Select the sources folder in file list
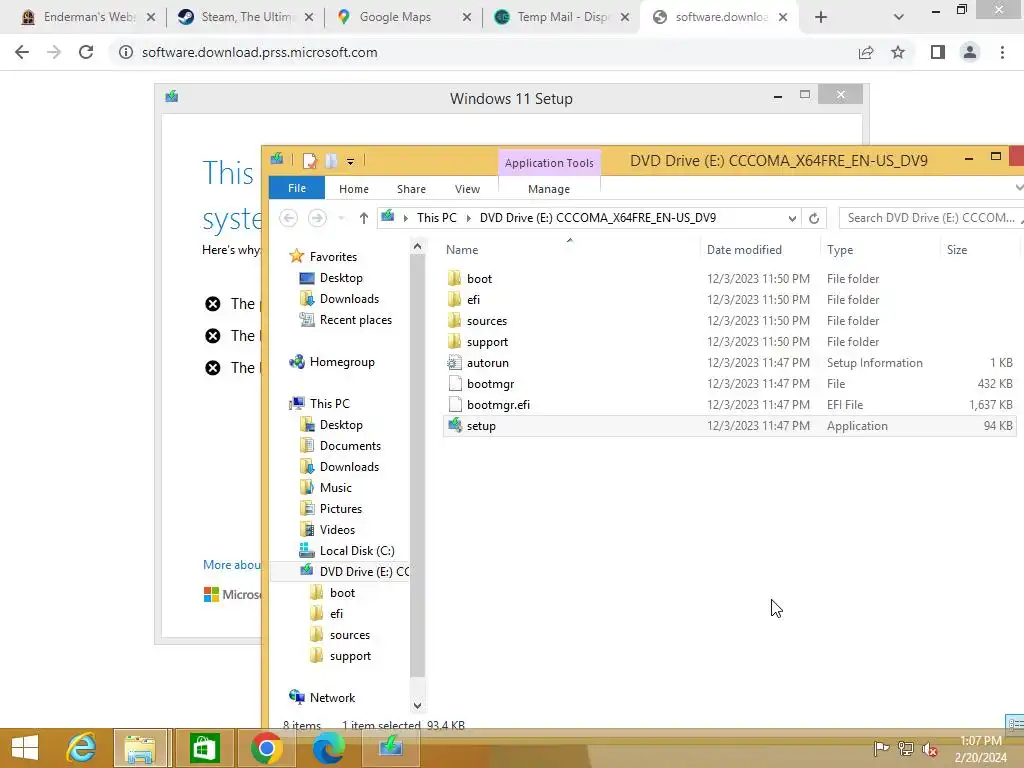Screen dimensions: 1024x768 (x=729, y=321)
